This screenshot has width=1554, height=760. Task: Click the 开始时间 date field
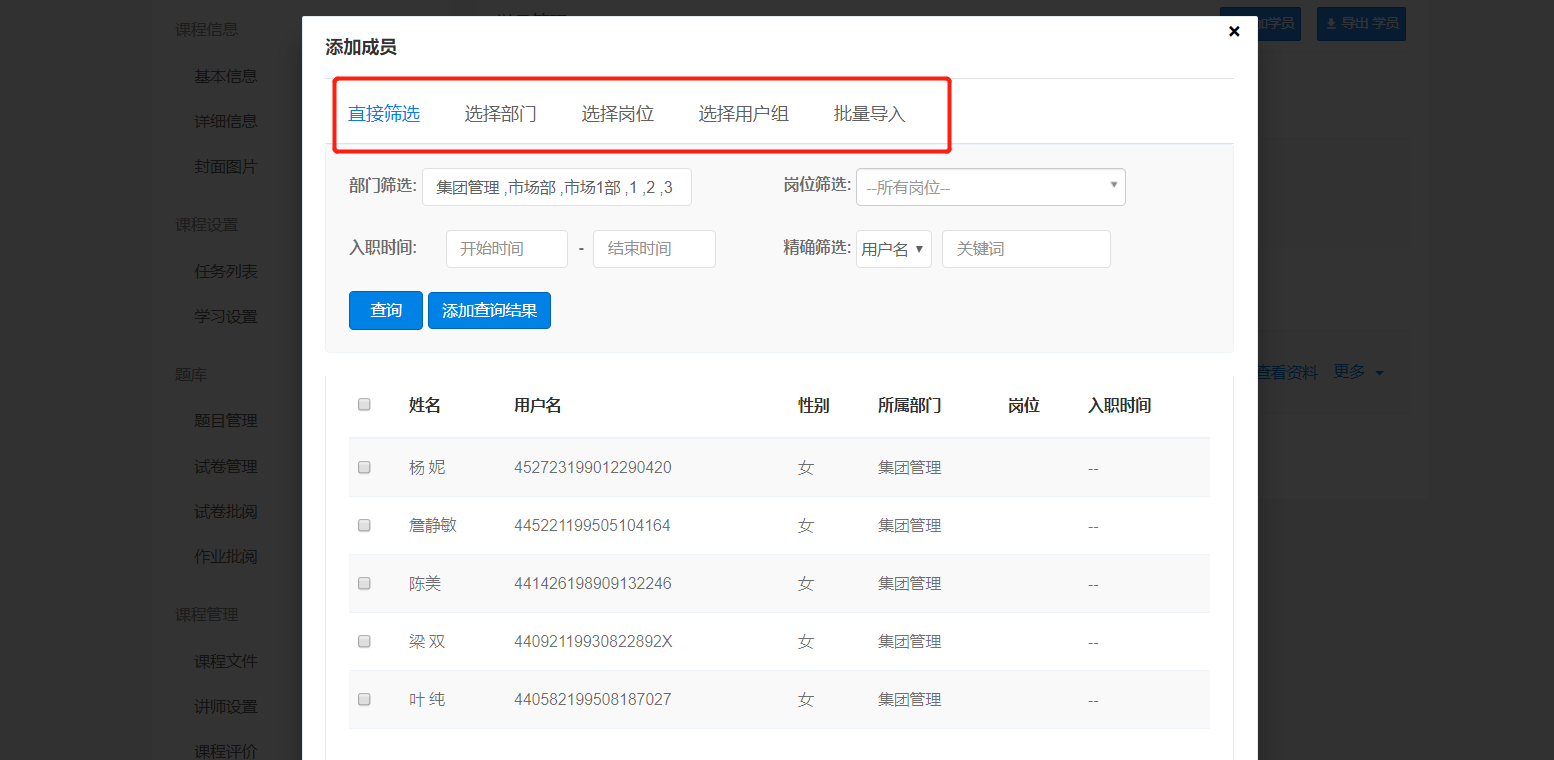pyautogui.click(x=507, y=249)
